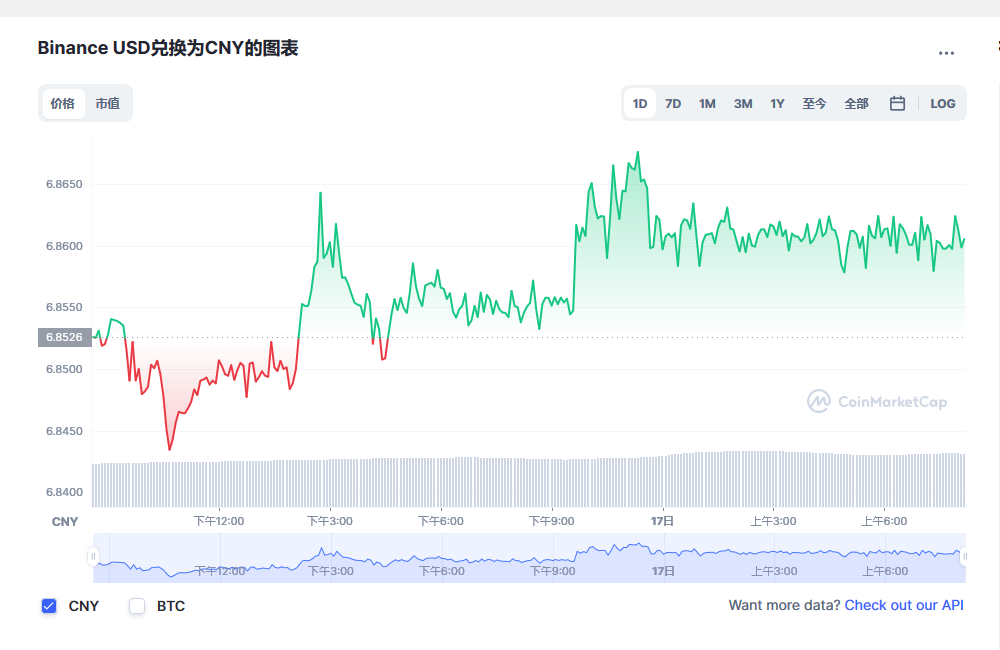
Task: Click the 6.8550 y-axis label
Action: pos(64,307)
